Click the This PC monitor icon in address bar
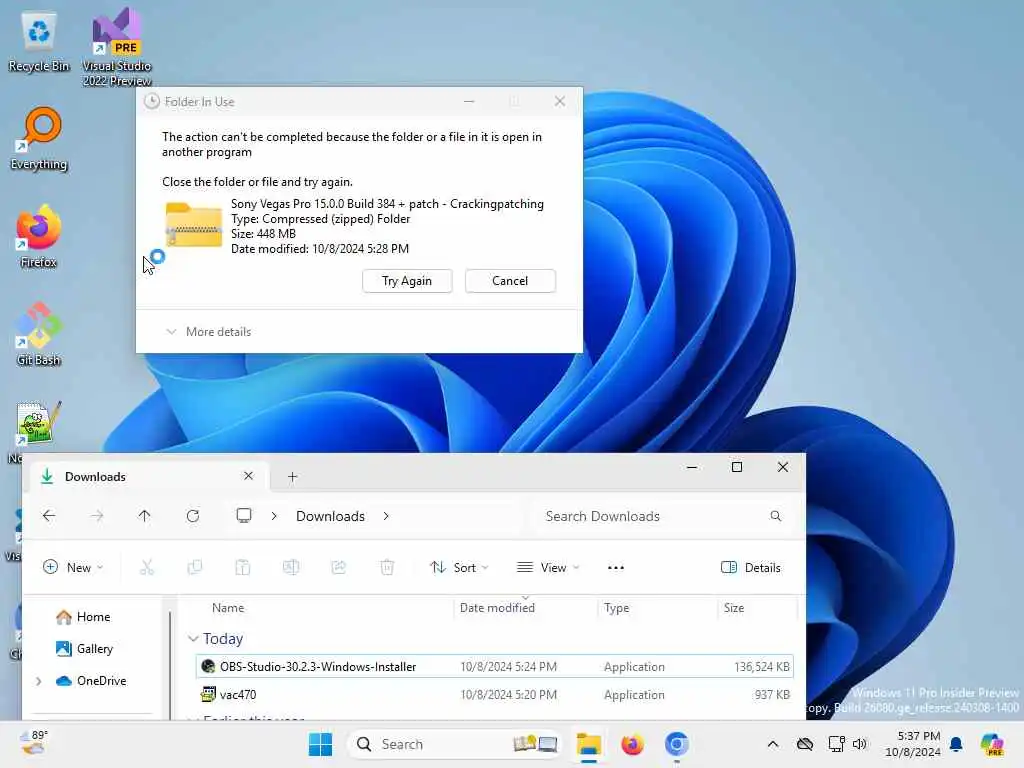Screen dimensions: 1024x768 244,516
